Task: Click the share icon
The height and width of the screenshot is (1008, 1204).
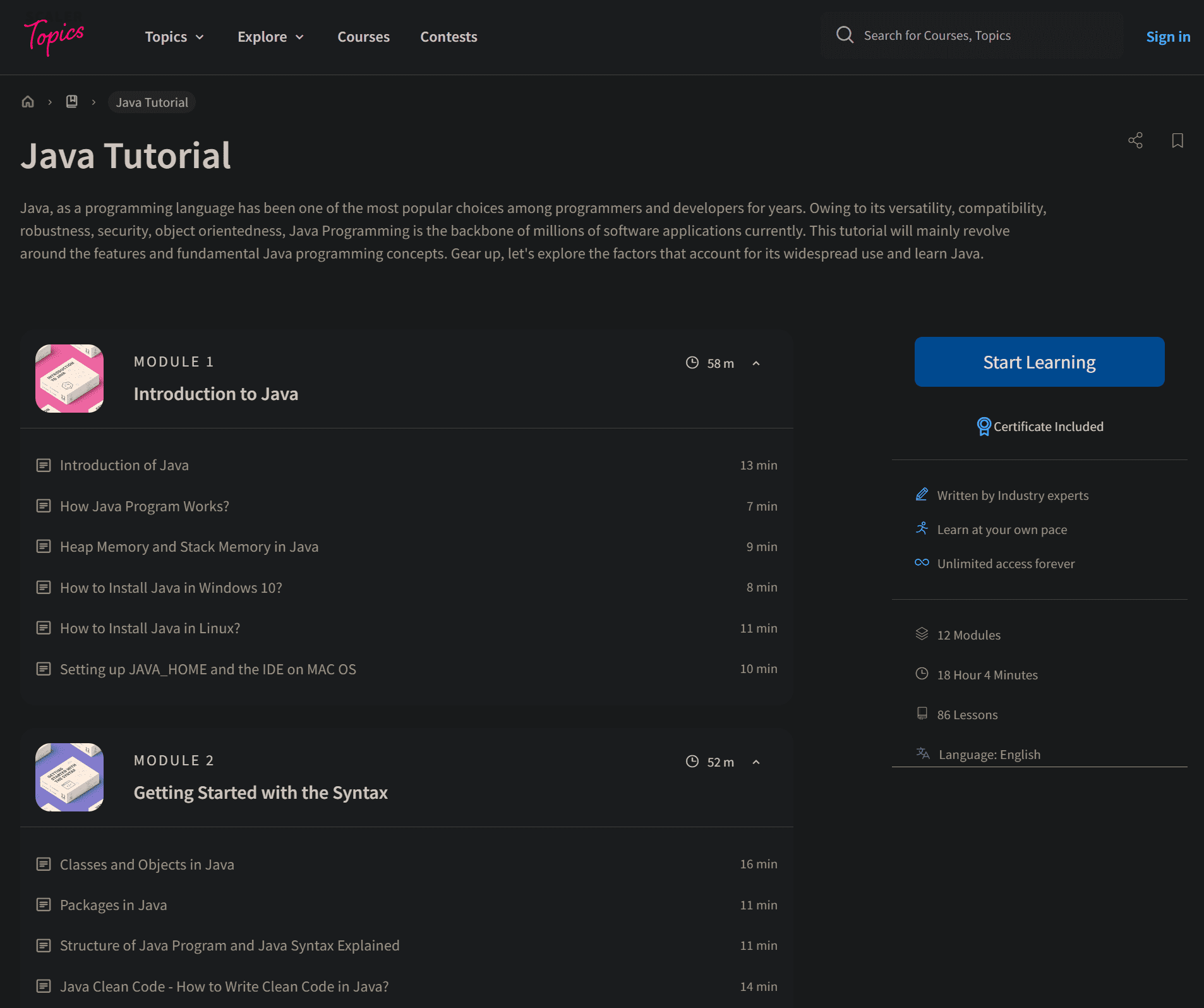Action: coord(1135,140)
